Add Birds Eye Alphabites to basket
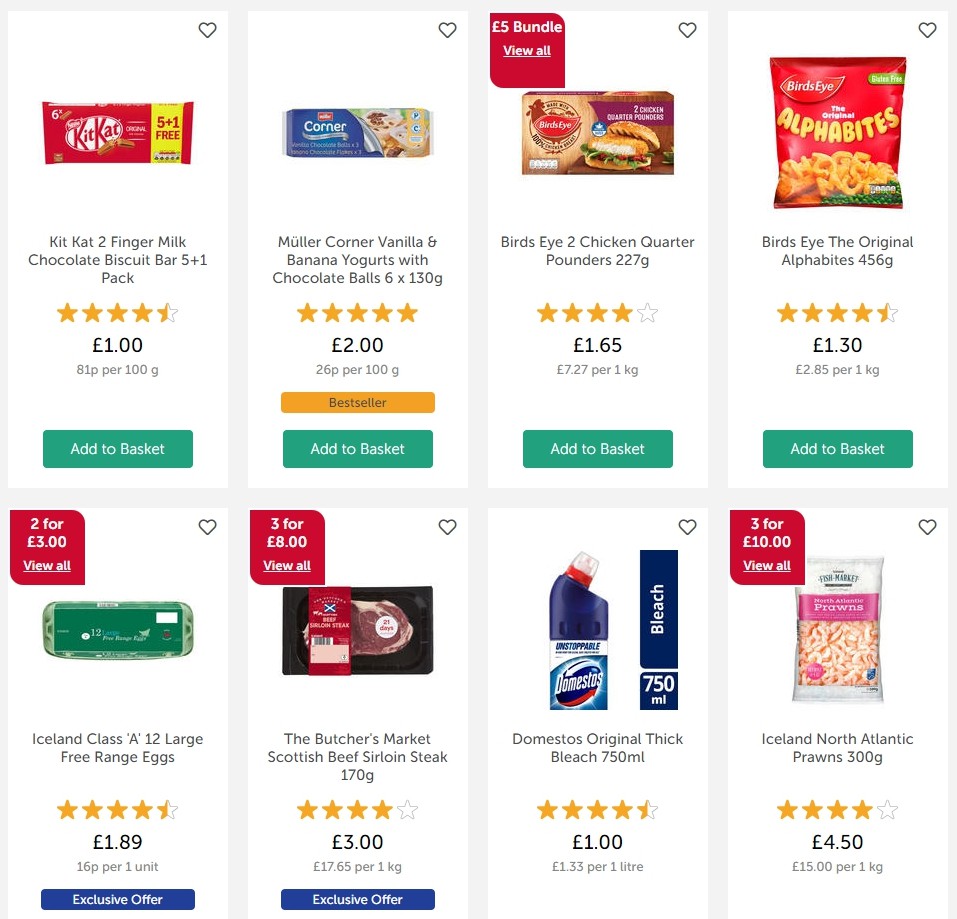This screenshot has height=919, width=957. (x=837, y=449)
